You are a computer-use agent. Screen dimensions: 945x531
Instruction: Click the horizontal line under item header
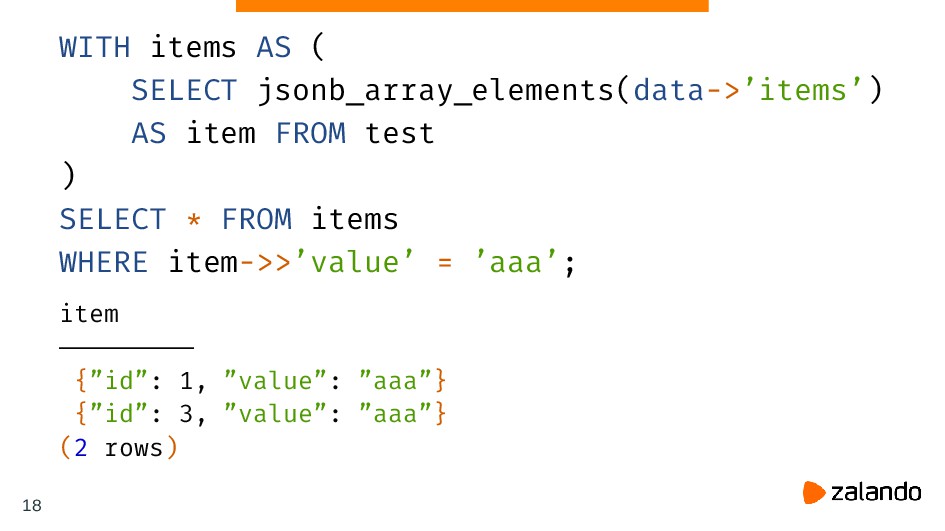(127, 348)
